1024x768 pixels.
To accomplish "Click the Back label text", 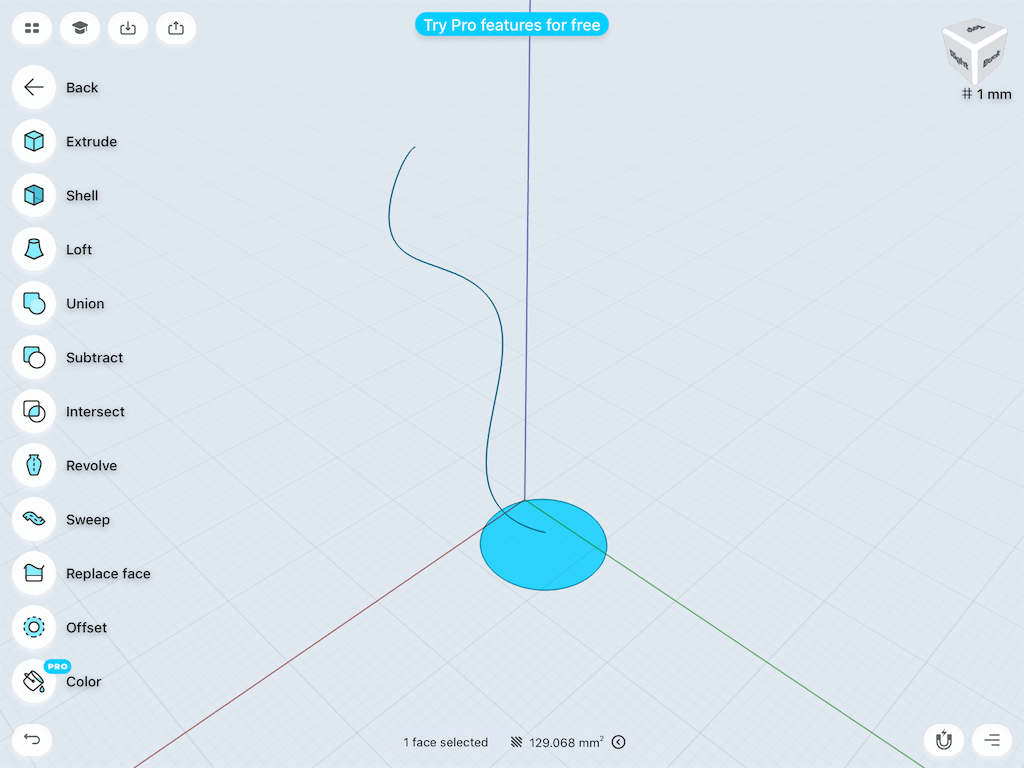I will point(82,88).
